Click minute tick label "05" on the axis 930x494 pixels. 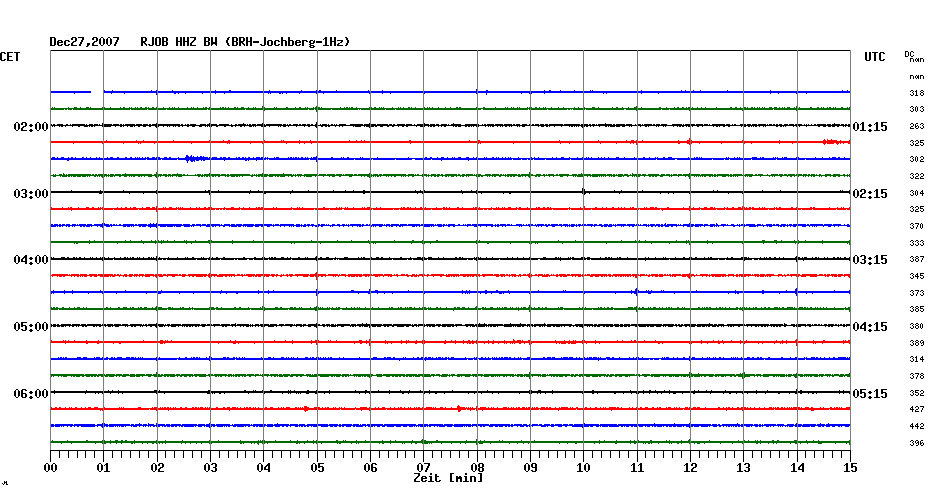coord(317,468)
